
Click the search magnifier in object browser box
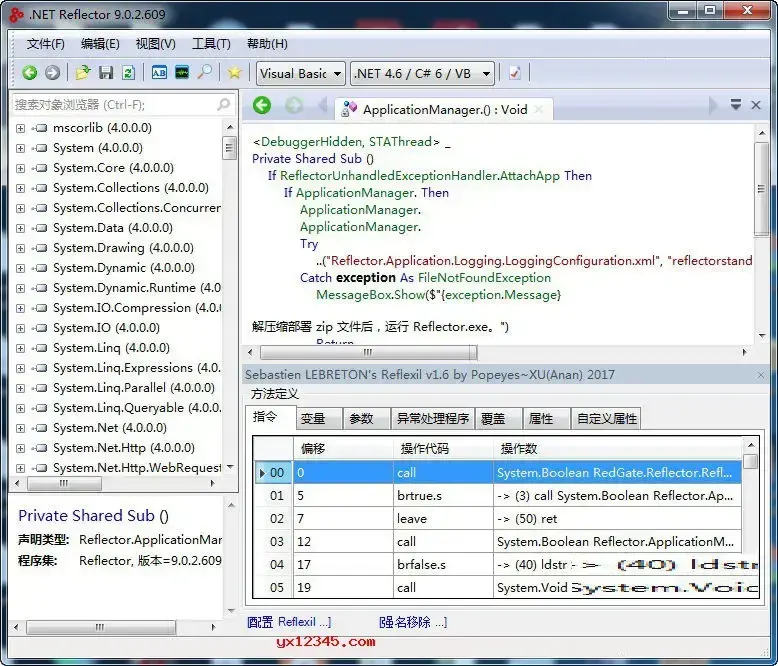point(224,104)
